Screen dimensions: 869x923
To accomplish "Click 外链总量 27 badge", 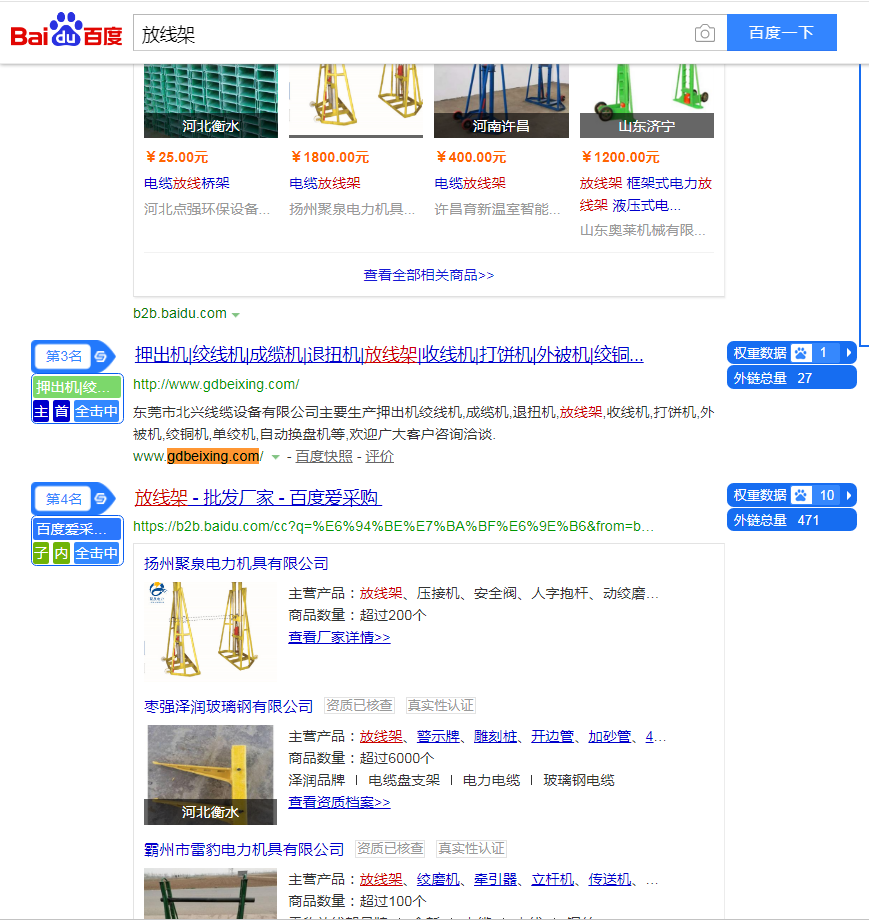I will tap(791, 378).
